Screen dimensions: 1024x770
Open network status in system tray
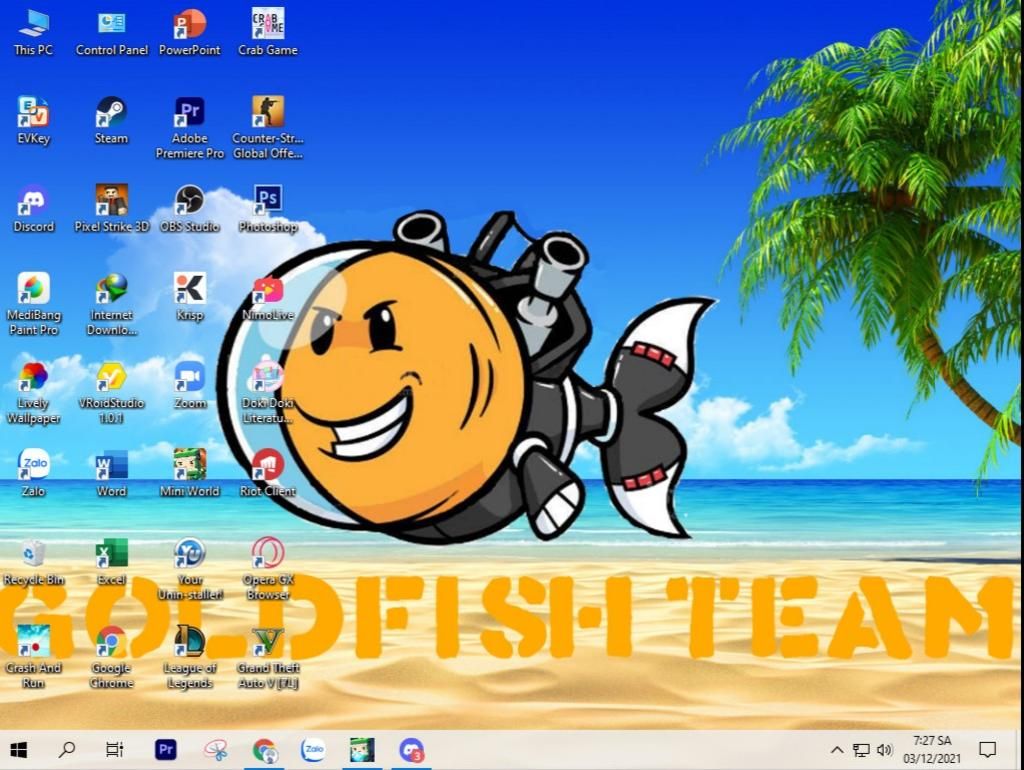point(861,750)
